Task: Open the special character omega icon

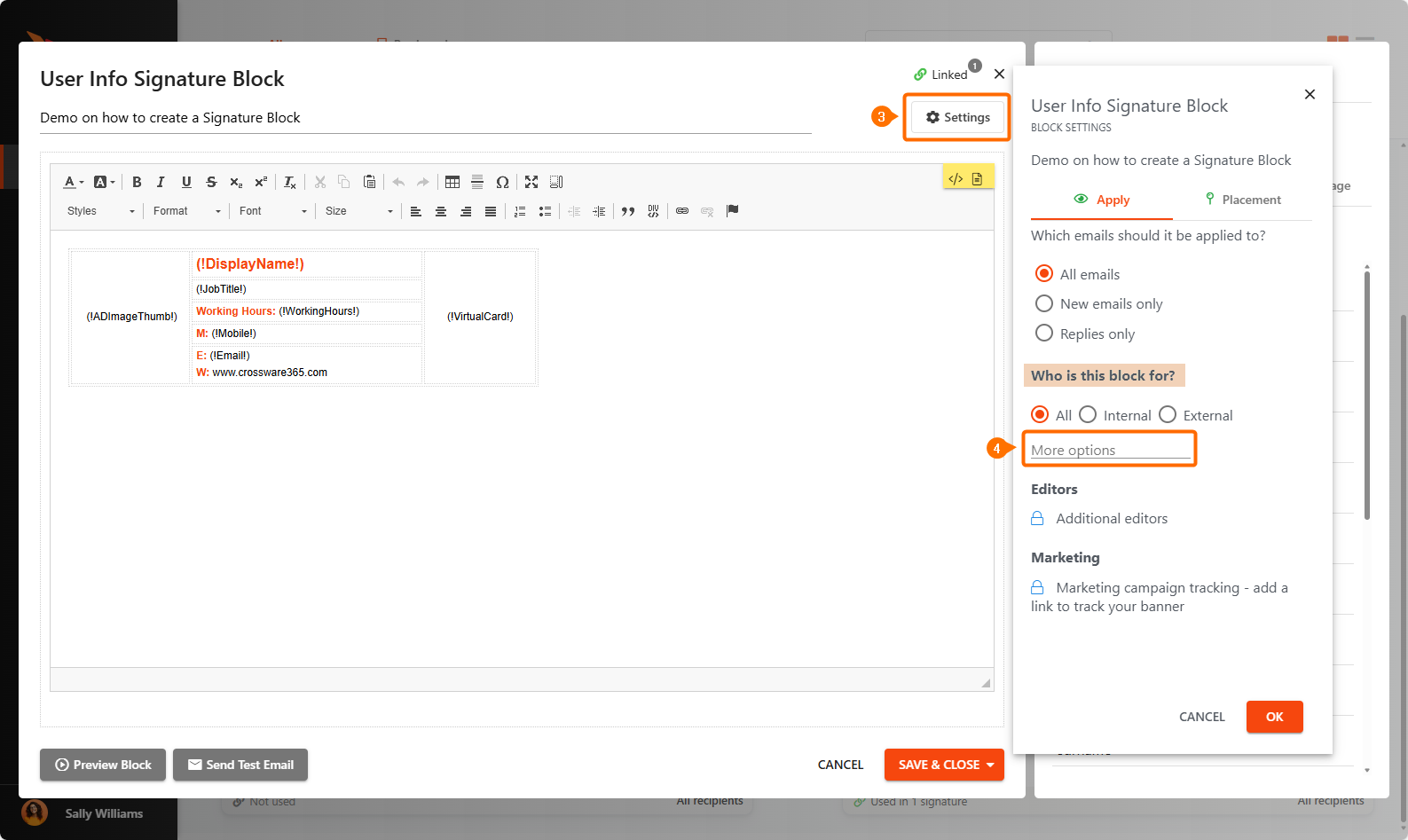Action: click(502, 182)
